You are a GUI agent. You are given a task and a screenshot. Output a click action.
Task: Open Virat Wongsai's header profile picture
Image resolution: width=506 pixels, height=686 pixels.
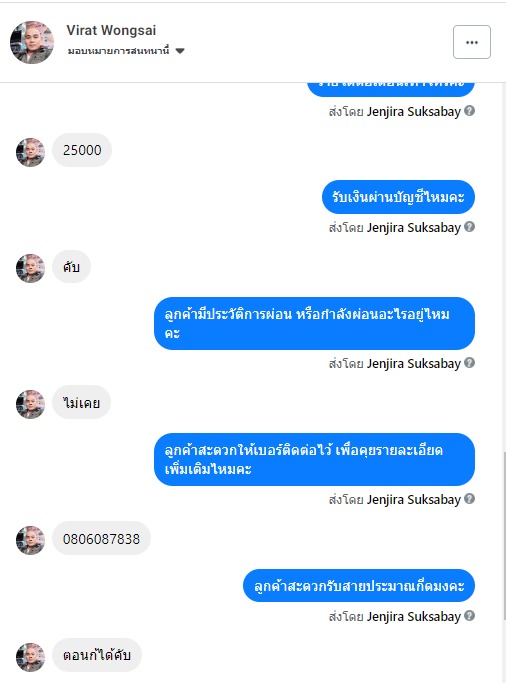click(32, 42)
